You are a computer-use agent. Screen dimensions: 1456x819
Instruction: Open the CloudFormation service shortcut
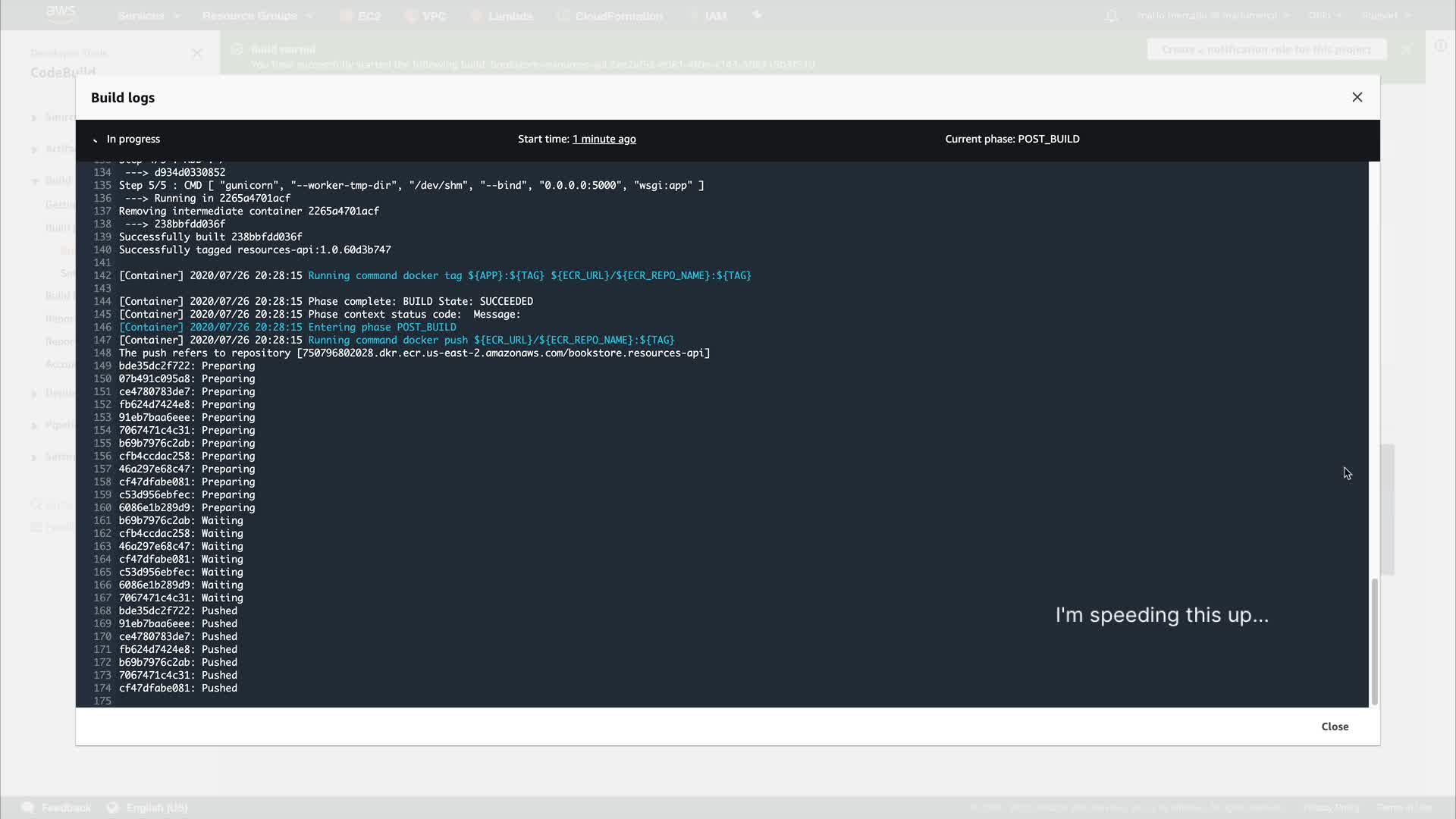618,16
